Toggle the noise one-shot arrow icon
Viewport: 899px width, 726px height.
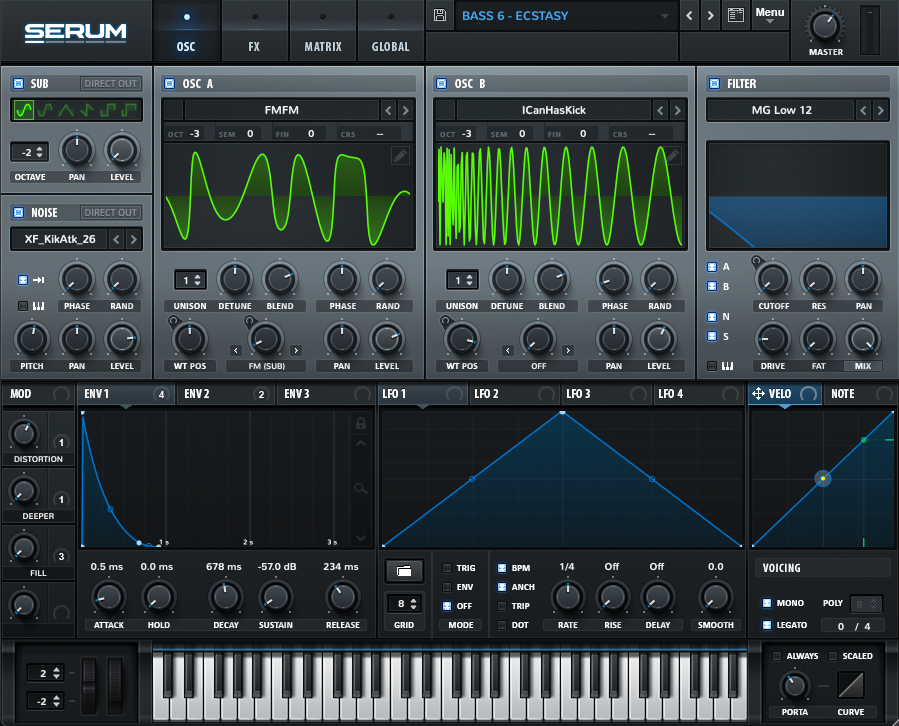38,280
